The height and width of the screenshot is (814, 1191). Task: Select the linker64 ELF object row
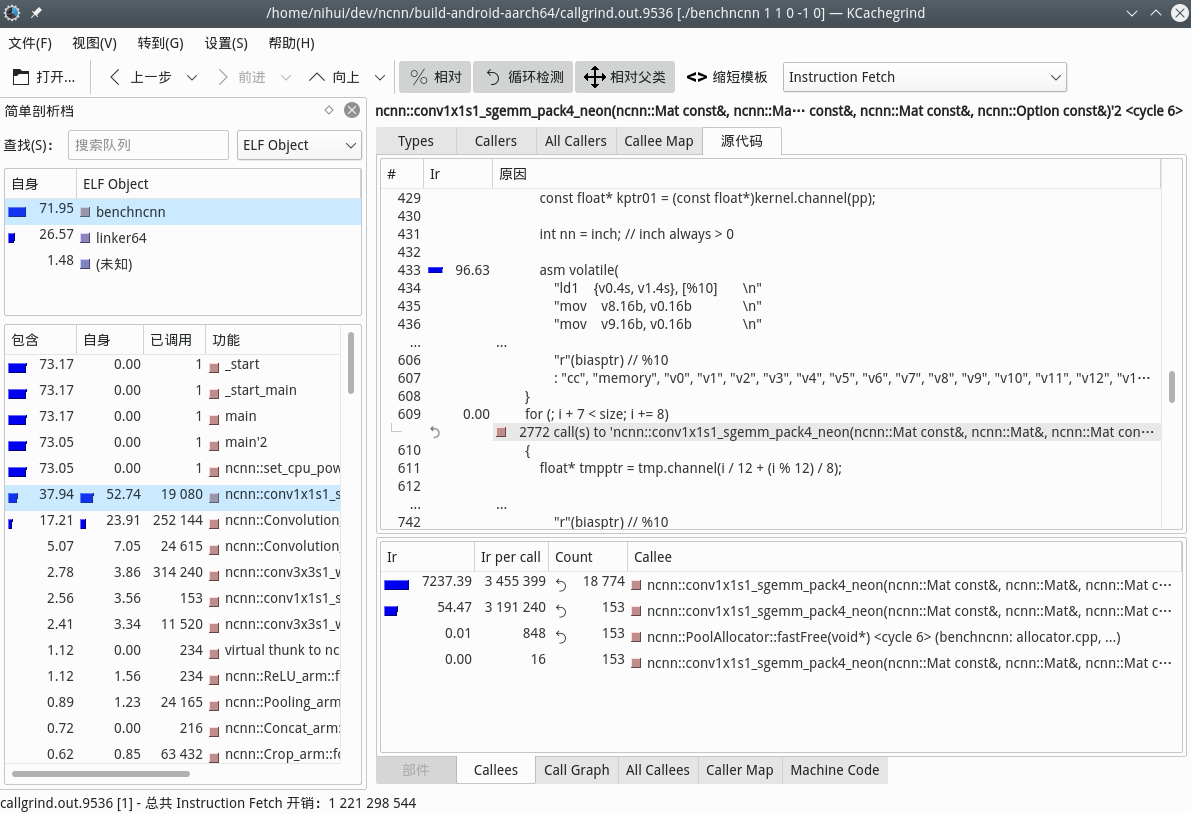pyautogui.click(x=182, y=238)
